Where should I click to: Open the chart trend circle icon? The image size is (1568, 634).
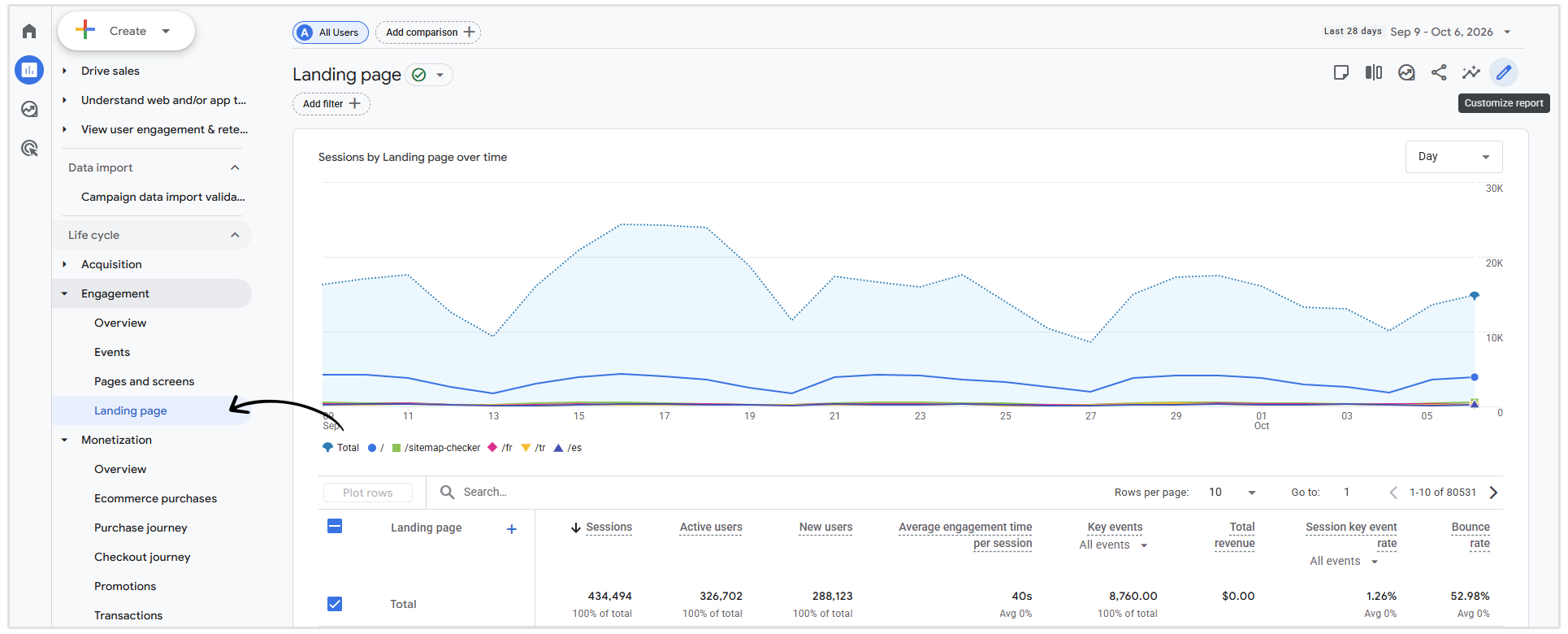[x=1406, y=72]
